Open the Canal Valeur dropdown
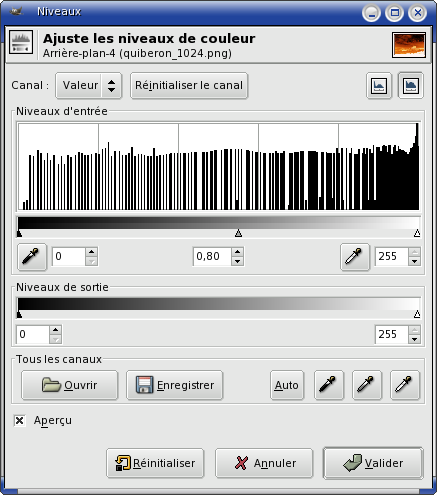The height and width of the screenshot is (495, 437). coord(88,85)
